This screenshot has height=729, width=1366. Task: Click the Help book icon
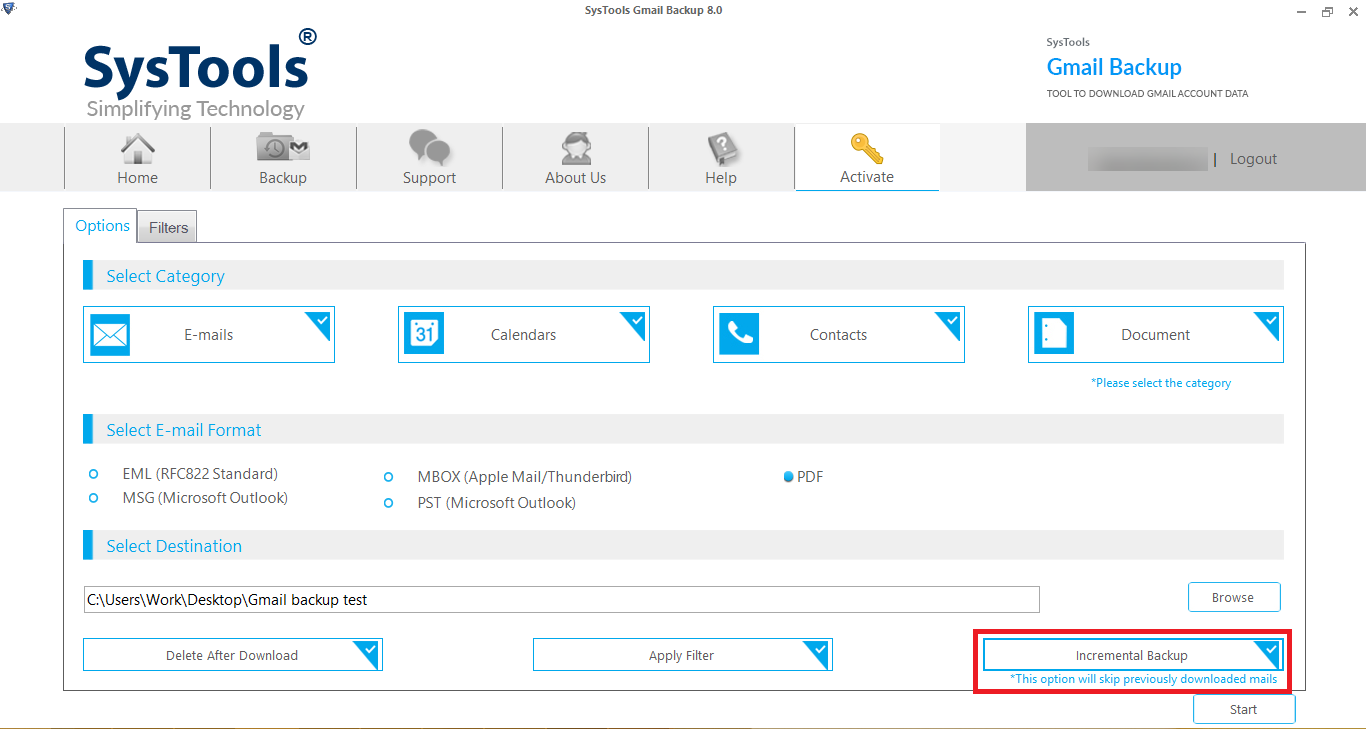721,148
